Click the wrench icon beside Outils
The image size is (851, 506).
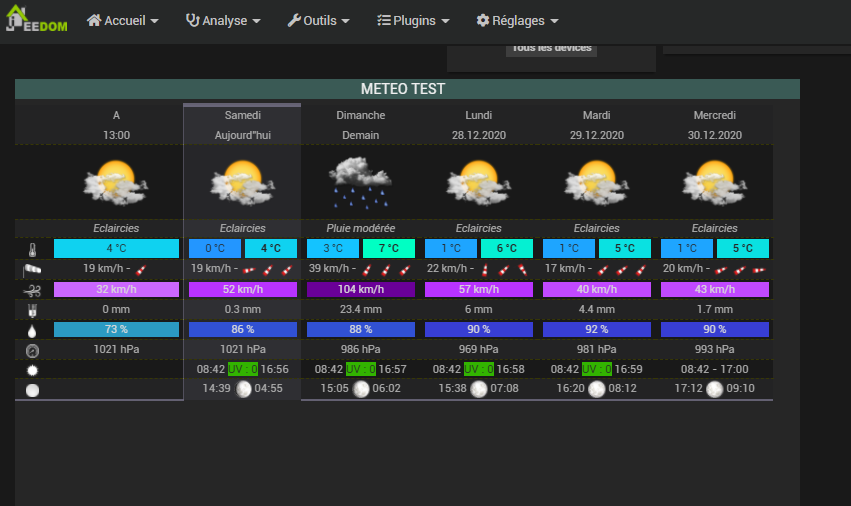294,21
